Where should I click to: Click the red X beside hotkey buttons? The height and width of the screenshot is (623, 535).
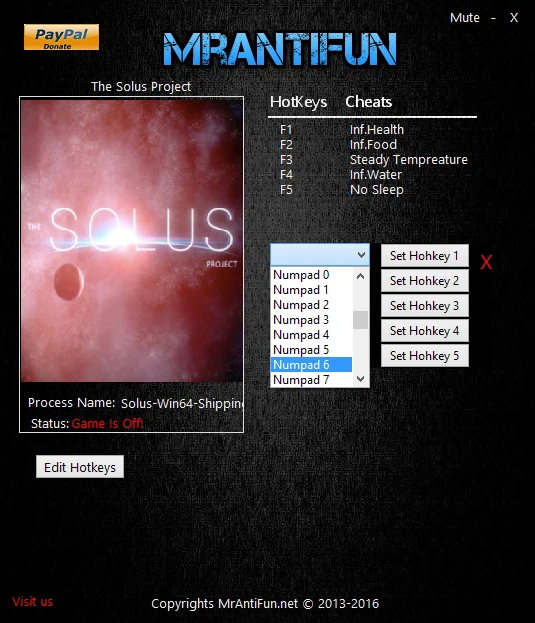point(486,262)
